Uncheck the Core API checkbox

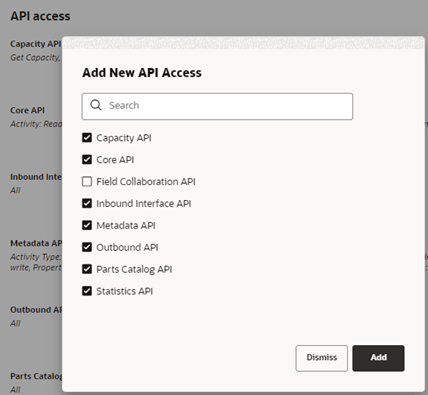click(x=87, y=160)
